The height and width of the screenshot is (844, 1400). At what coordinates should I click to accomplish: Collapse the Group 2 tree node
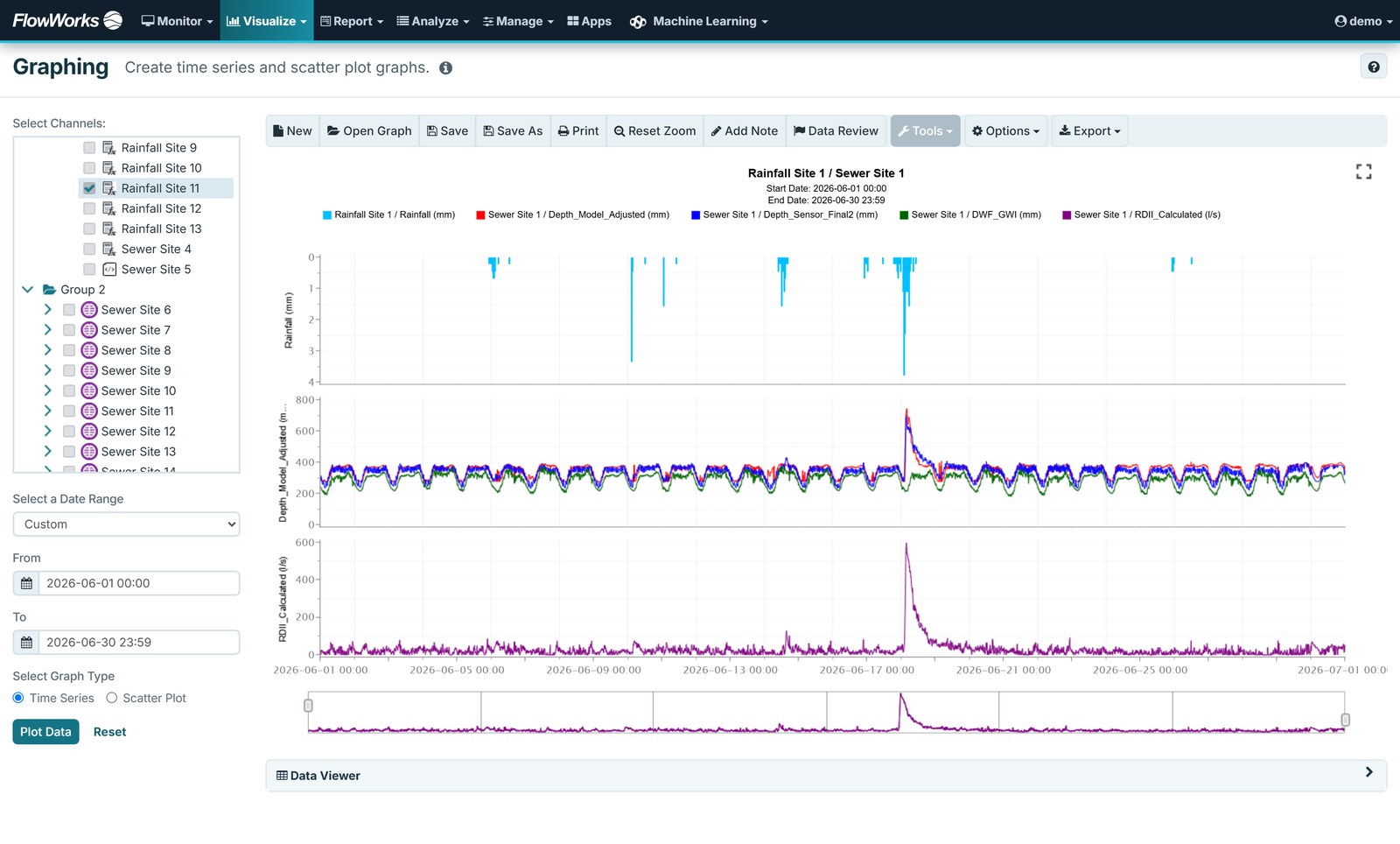coord(27,290)
